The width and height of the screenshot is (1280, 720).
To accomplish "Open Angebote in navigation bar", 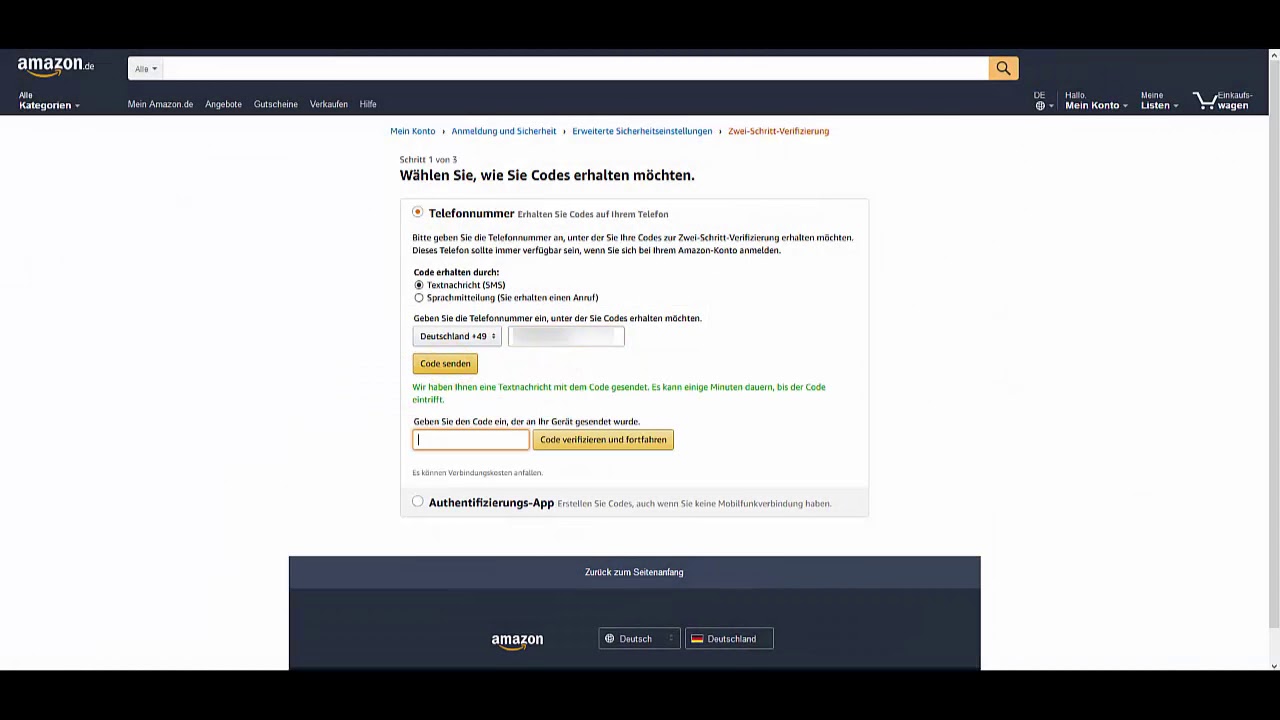I will click(x=223, y=104).
